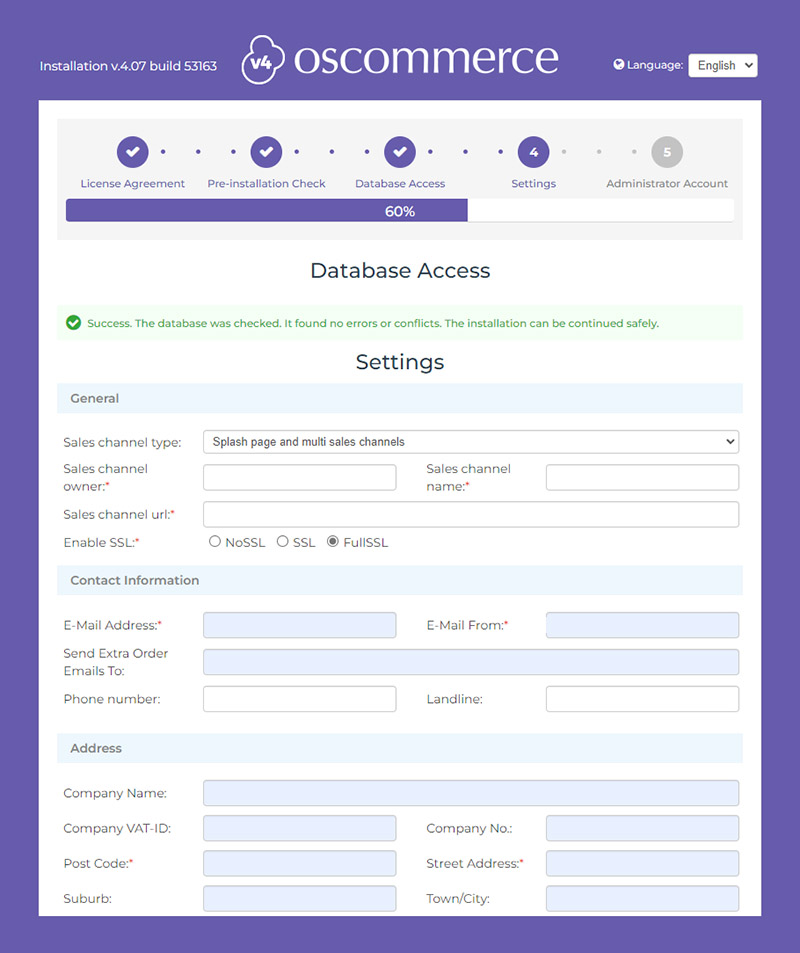
Task: Click the Database Access checkmark circle
Action: (400, 151)
